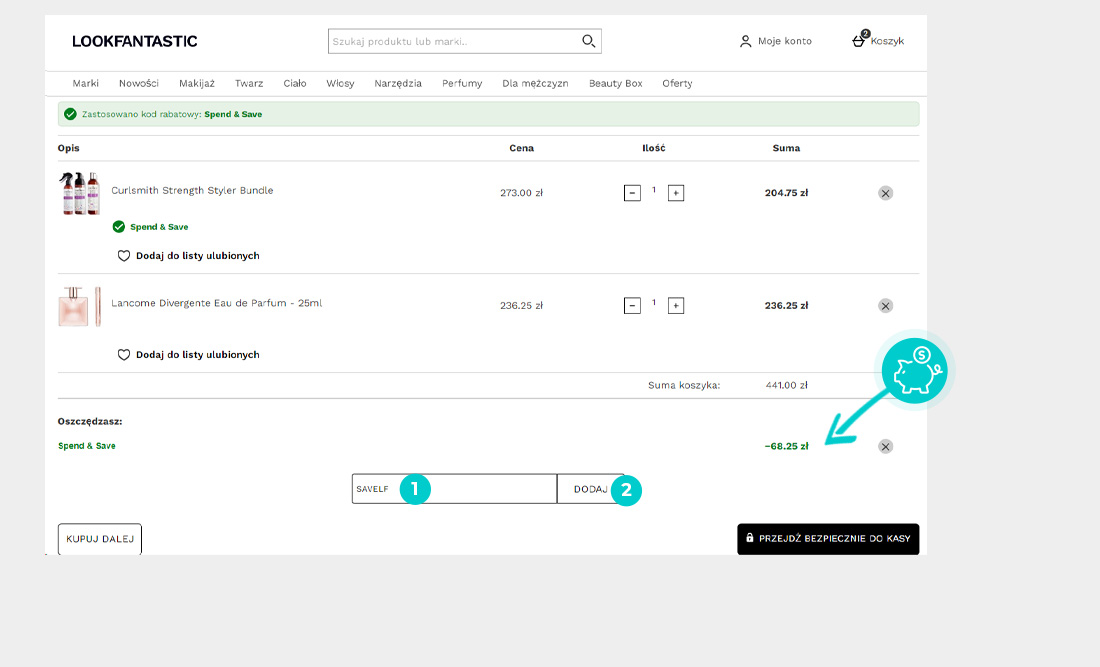Click KUPUJ DALEJ button

[x=100, y=539]
